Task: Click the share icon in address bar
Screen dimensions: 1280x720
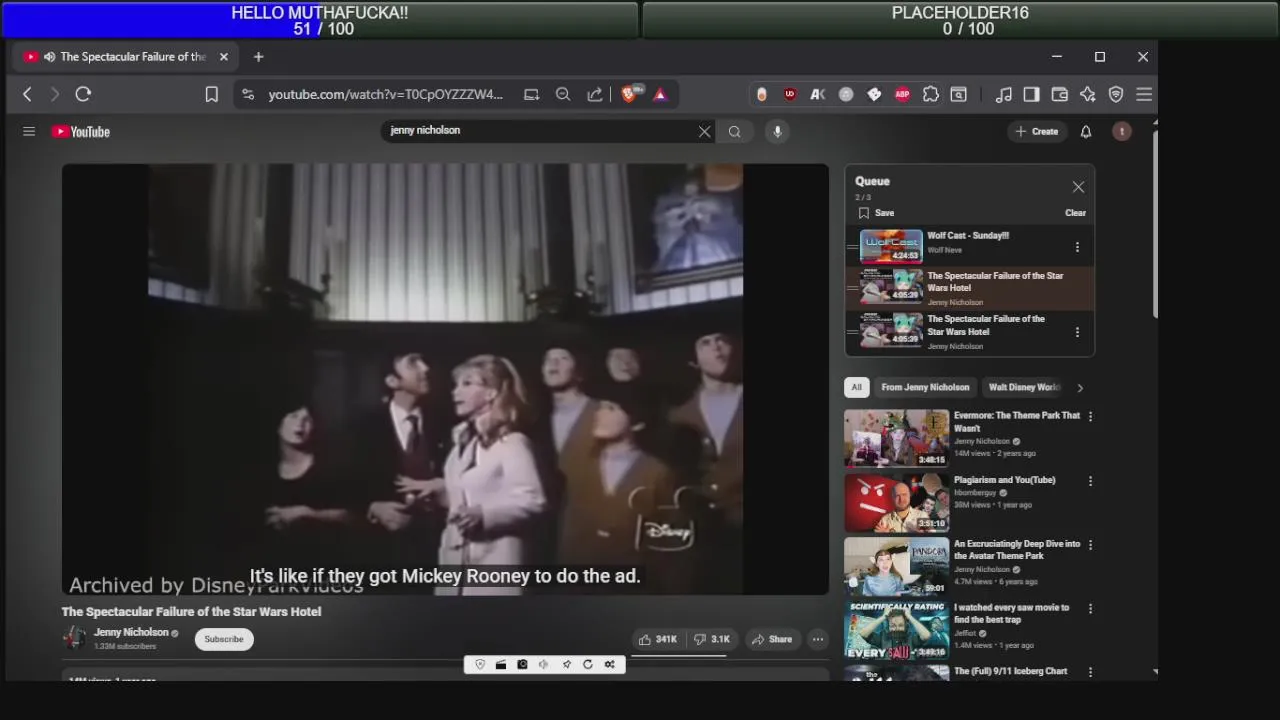Action: click(x=594, y=94)
